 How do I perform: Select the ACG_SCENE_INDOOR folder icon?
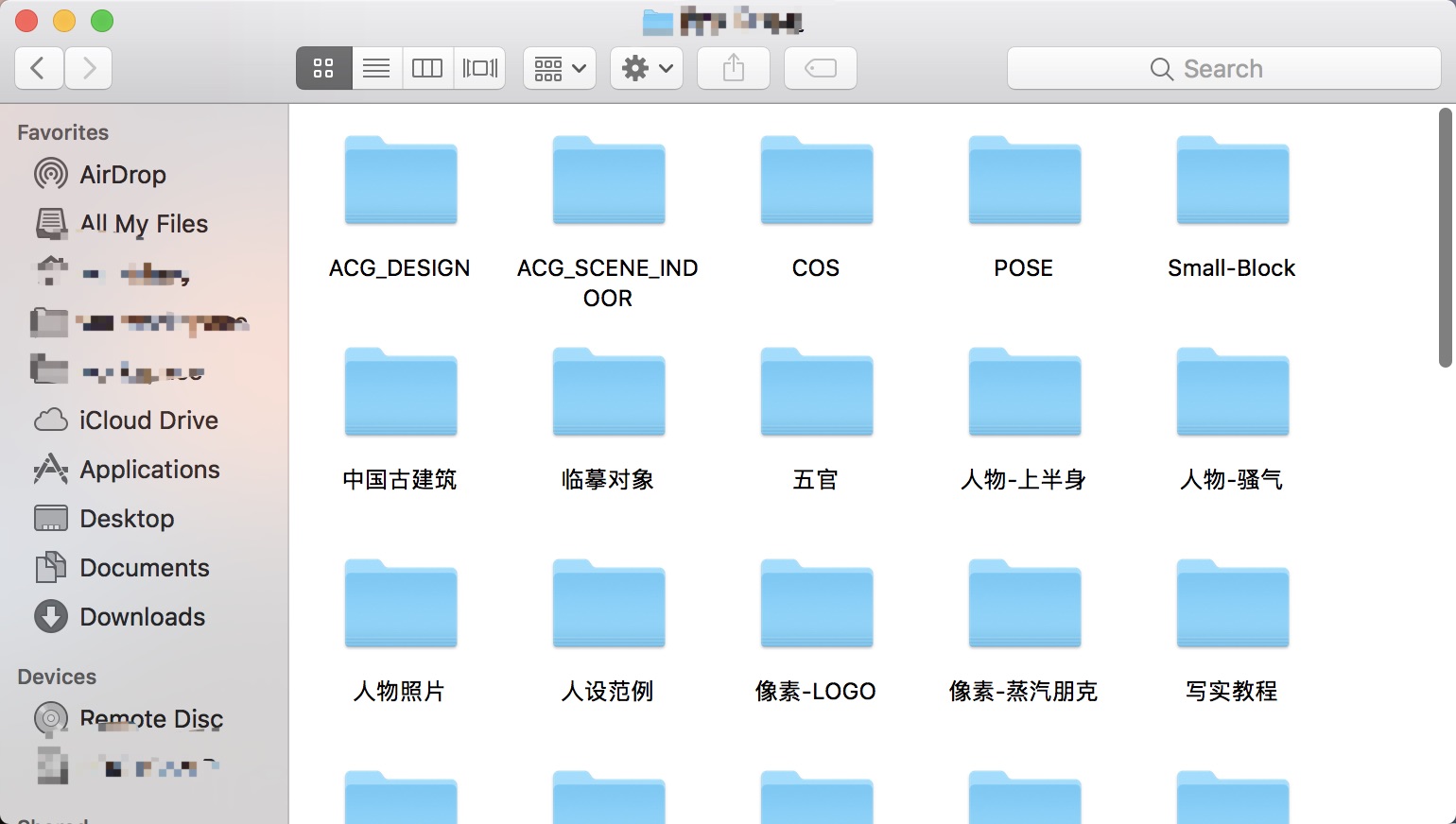609,180
